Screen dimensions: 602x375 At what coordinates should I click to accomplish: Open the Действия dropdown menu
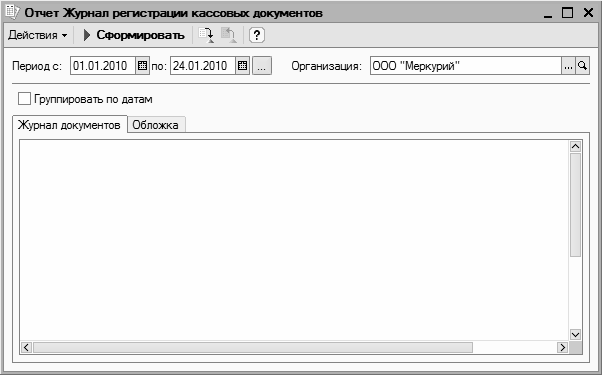tap(38, 35)
